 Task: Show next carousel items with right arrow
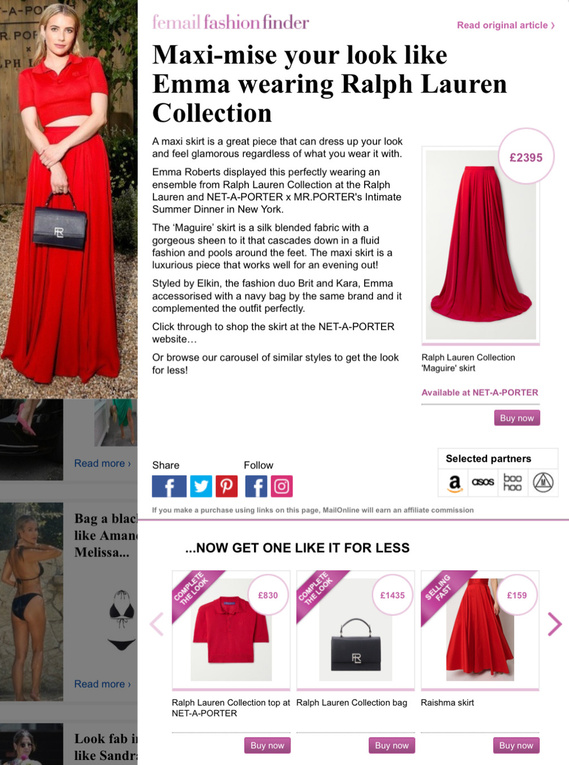point(554,624)
